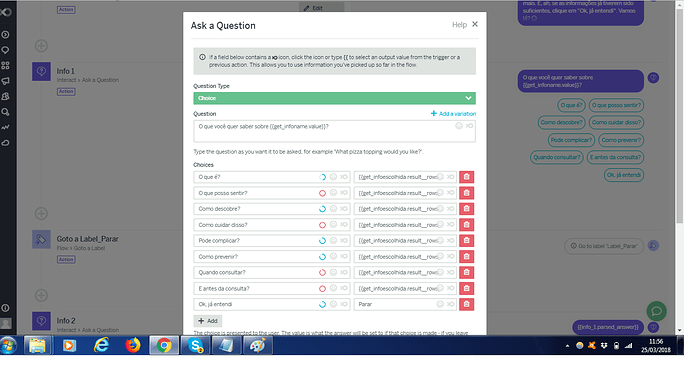Image resolution: width=690 pixels, height=387 pixels.
Task: Open the Help link in dialog header
Action: point(459,25)
